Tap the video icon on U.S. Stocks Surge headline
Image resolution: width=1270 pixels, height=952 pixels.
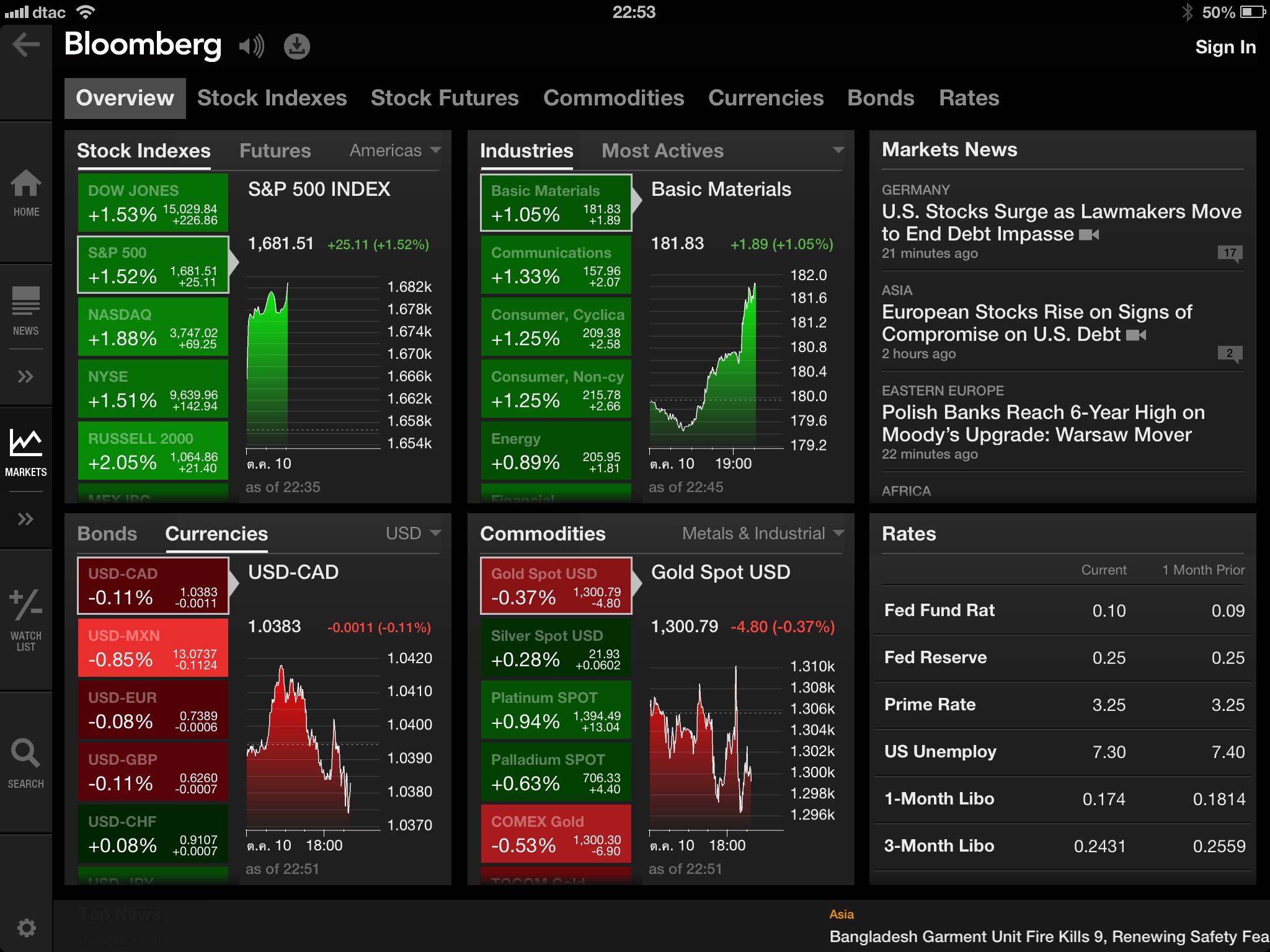pyautogui.click(x=1089, y=234)
